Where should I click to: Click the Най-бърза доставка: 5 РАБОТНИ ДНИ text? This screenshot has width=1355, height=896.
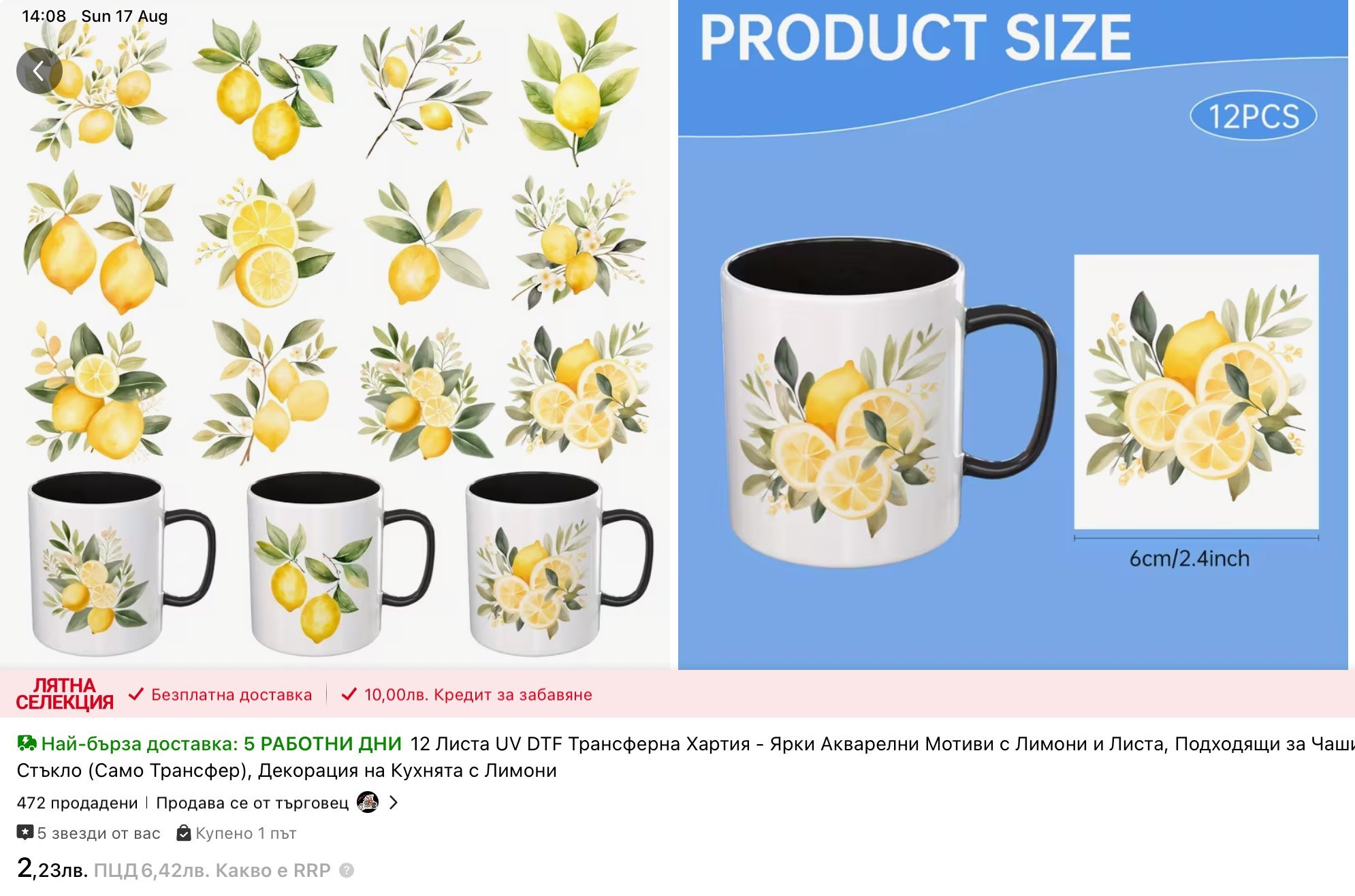point(221,743)
